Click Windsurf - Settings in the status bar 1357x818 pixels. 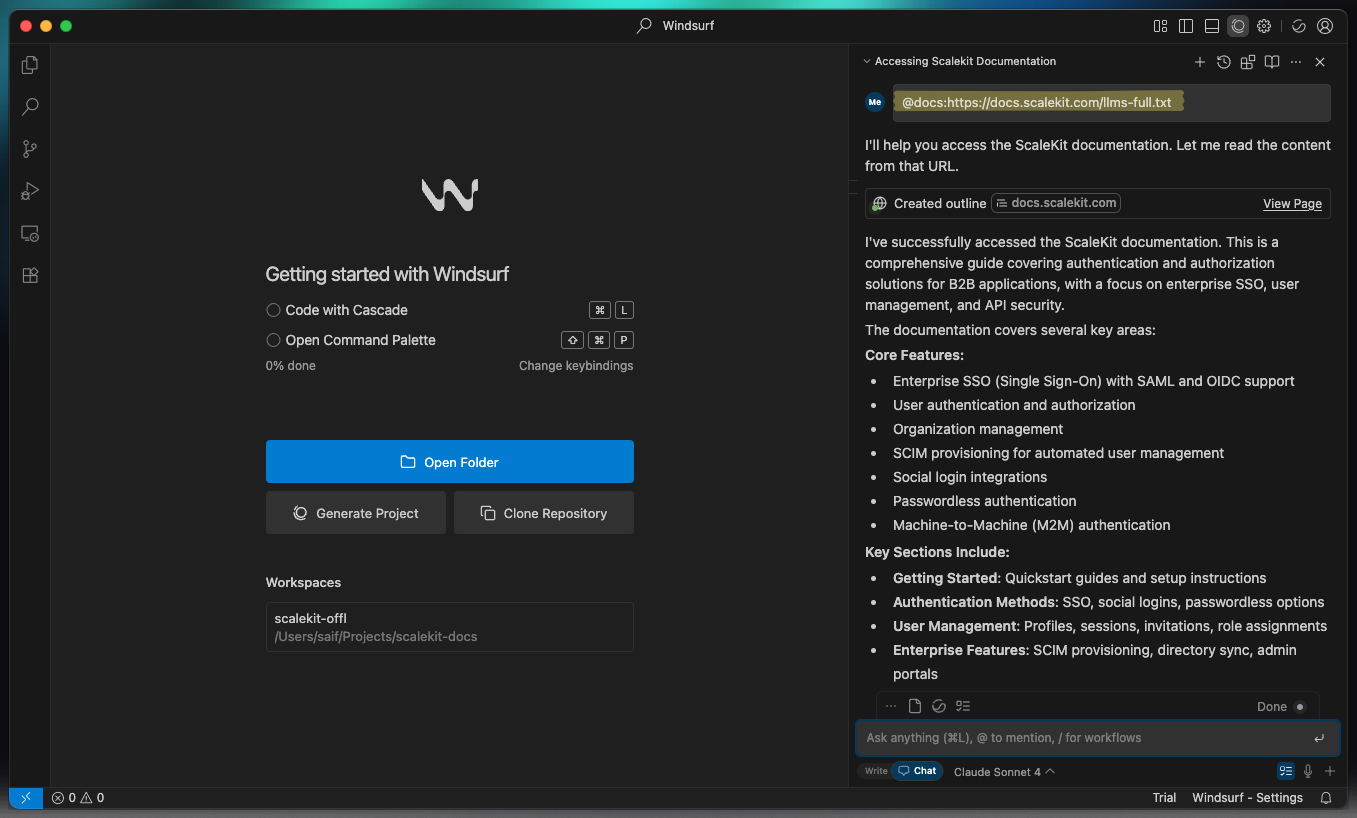tap(1247, 798)
